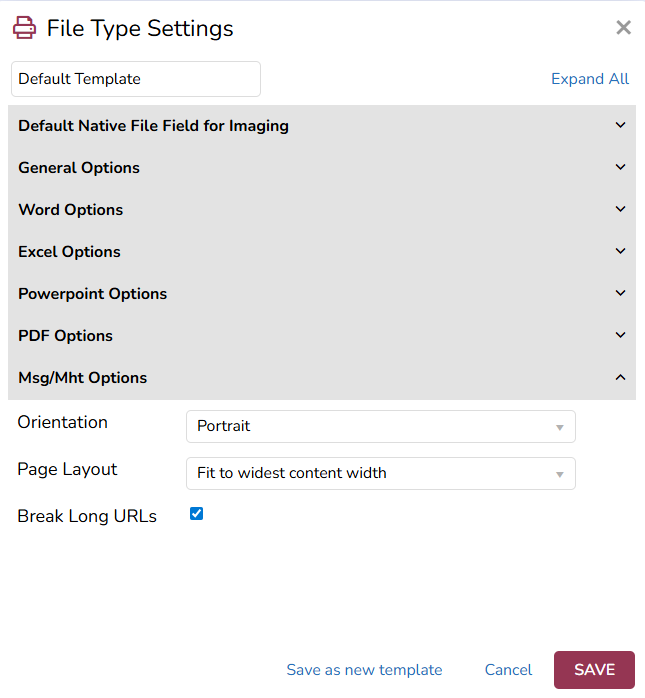The height and width of the screenshot is (698, 645).
Task: Open the Orientation dropdown showing Portrait
Action: pos(381,426)
